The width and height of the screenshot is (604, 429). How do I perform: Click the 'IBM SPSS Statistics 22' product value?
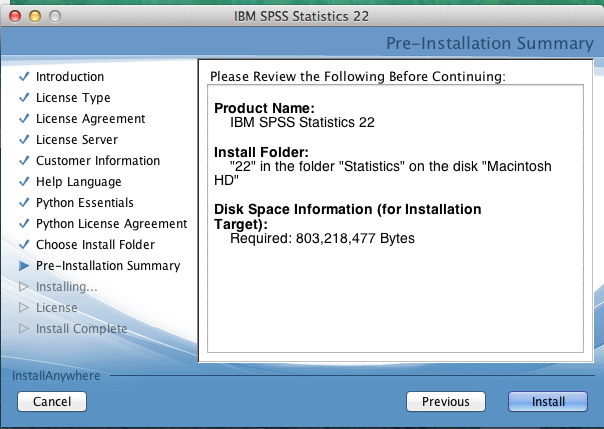tap(302, 122)
